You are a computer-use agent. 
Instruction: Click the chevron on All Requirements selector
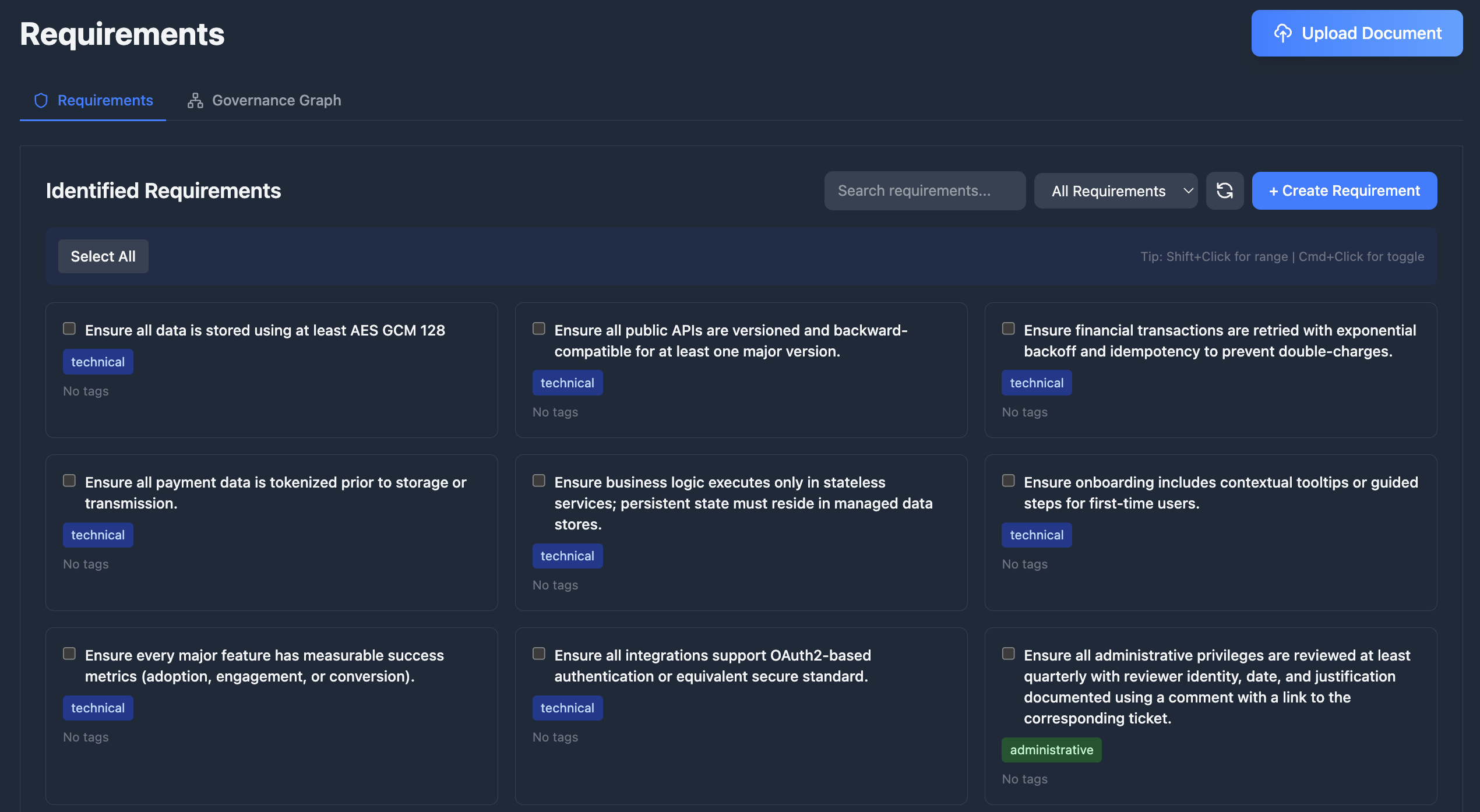tap(1189, 190)
